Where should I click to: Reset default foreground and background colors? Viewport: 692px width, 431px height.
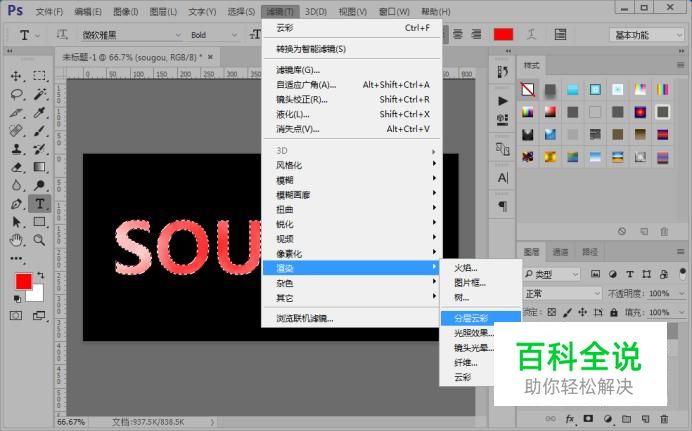(x=17, y=299)
